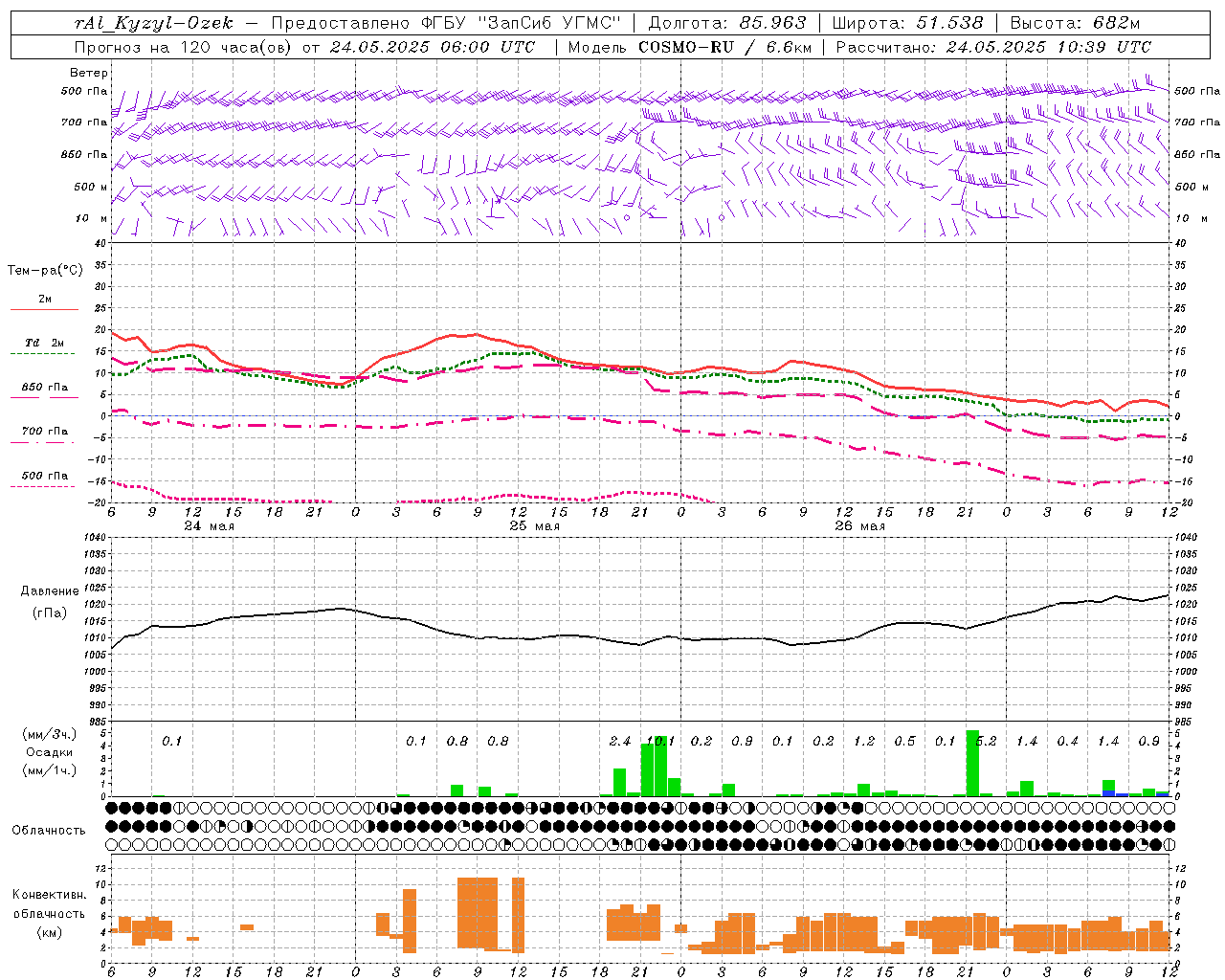This screenshot has width=1225, height=980.
Task: Click the 0.4 precipitation total
Action: (1068, 742)
